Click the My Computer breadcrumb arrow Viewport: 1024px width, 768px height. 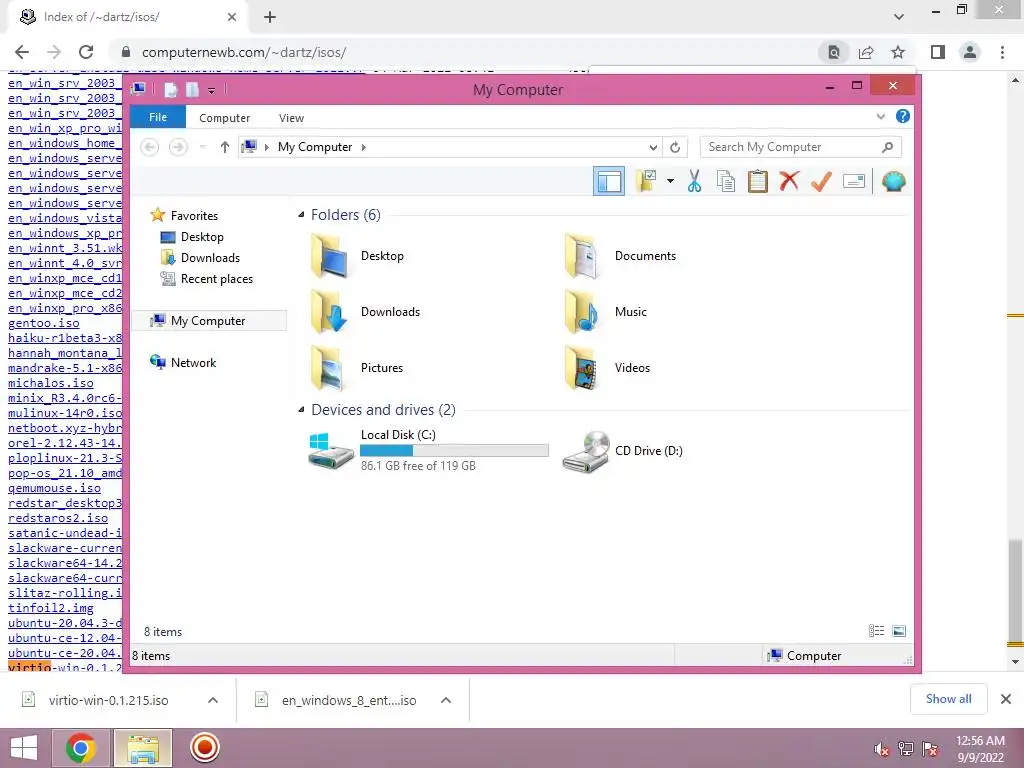[x=364, y=147]
